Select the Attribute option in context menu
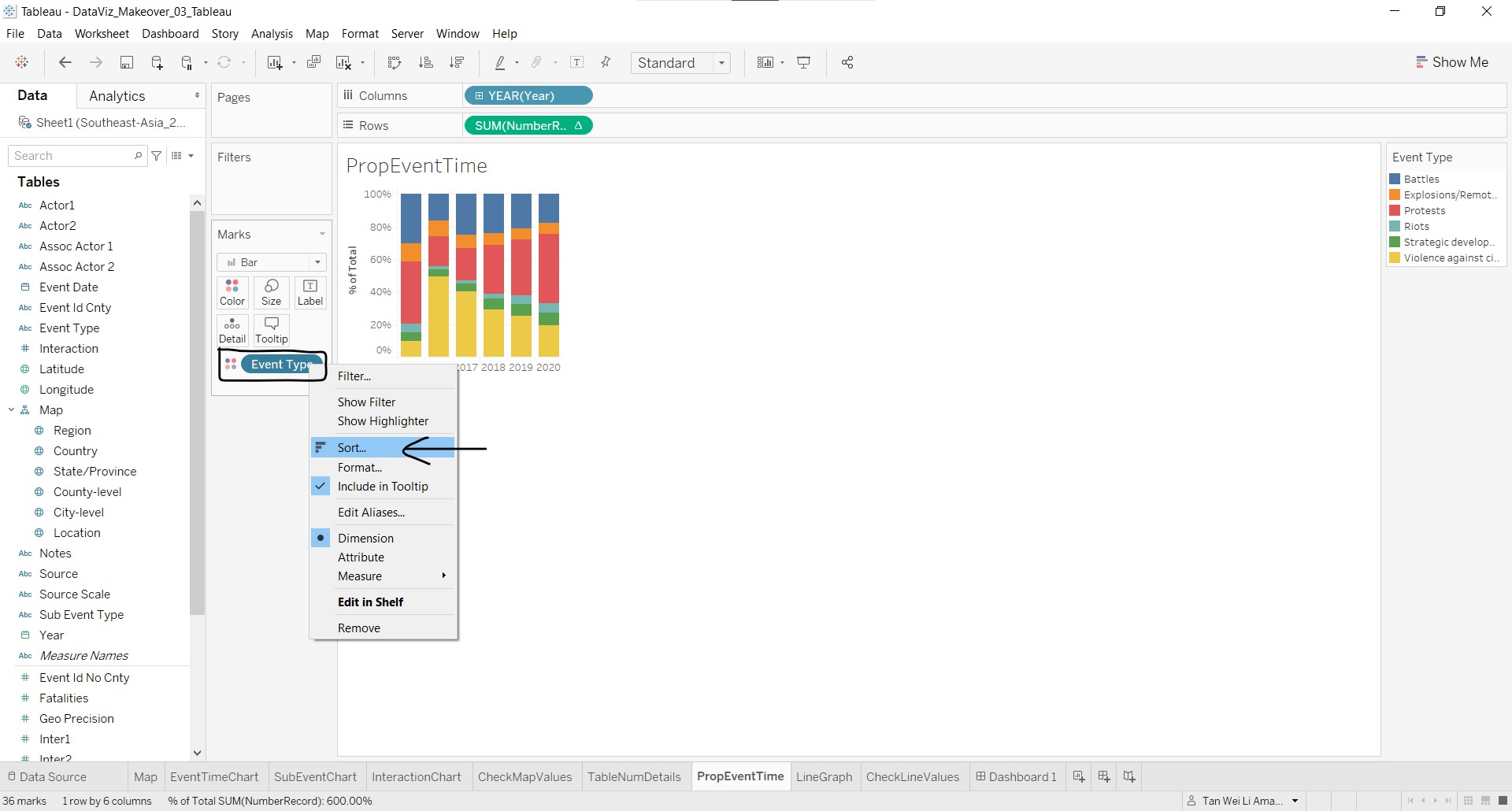This screenshot has width=1512, height=811. (361, 557)
